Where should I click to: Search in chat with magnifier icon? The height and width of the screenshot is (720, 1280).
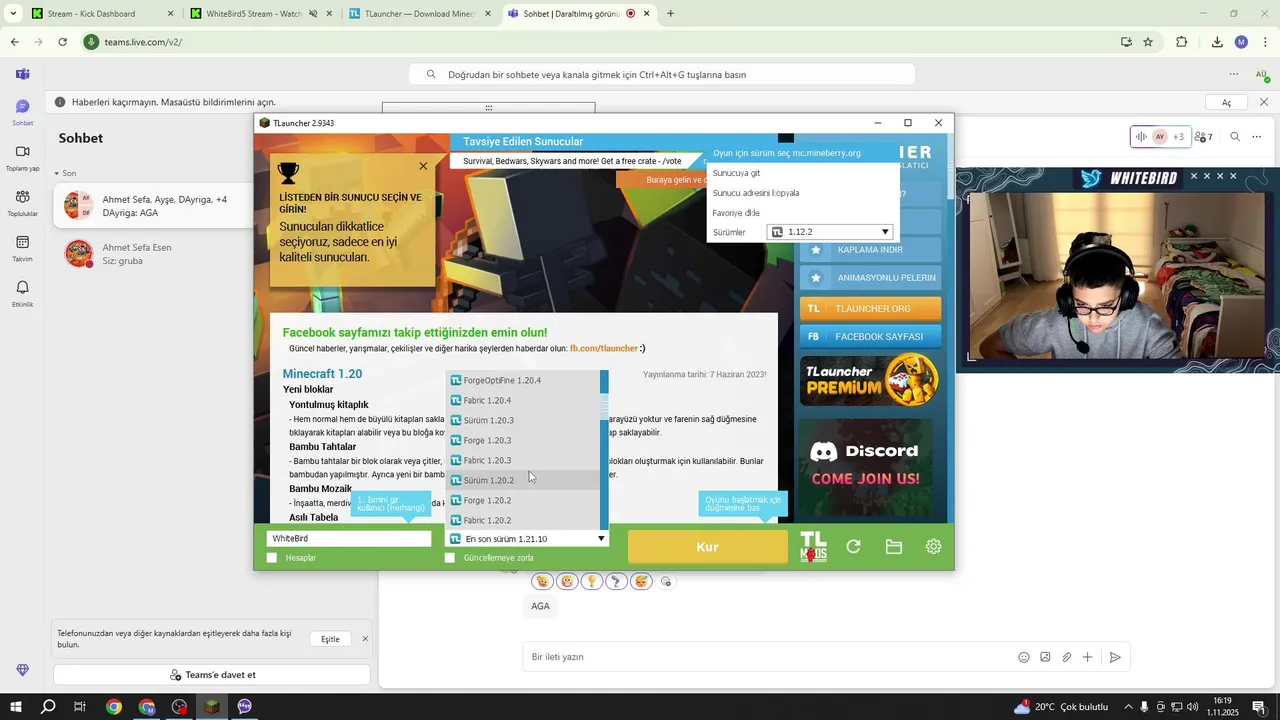coord(1235,137)
